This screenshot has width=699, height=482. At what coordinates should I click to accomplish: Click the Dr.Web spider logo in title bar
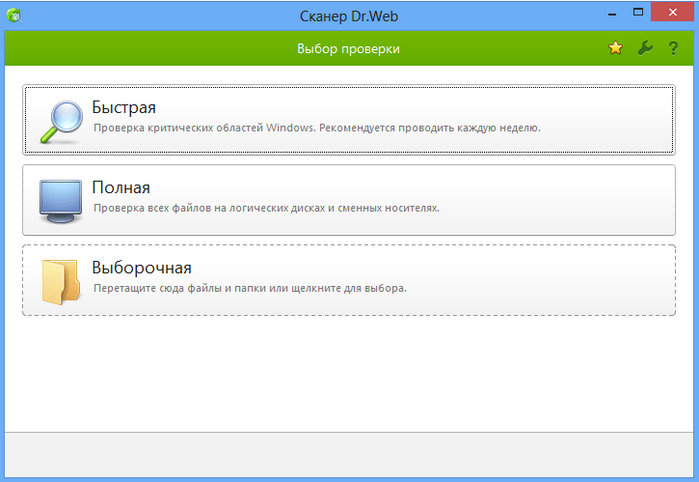pos(14,16)
